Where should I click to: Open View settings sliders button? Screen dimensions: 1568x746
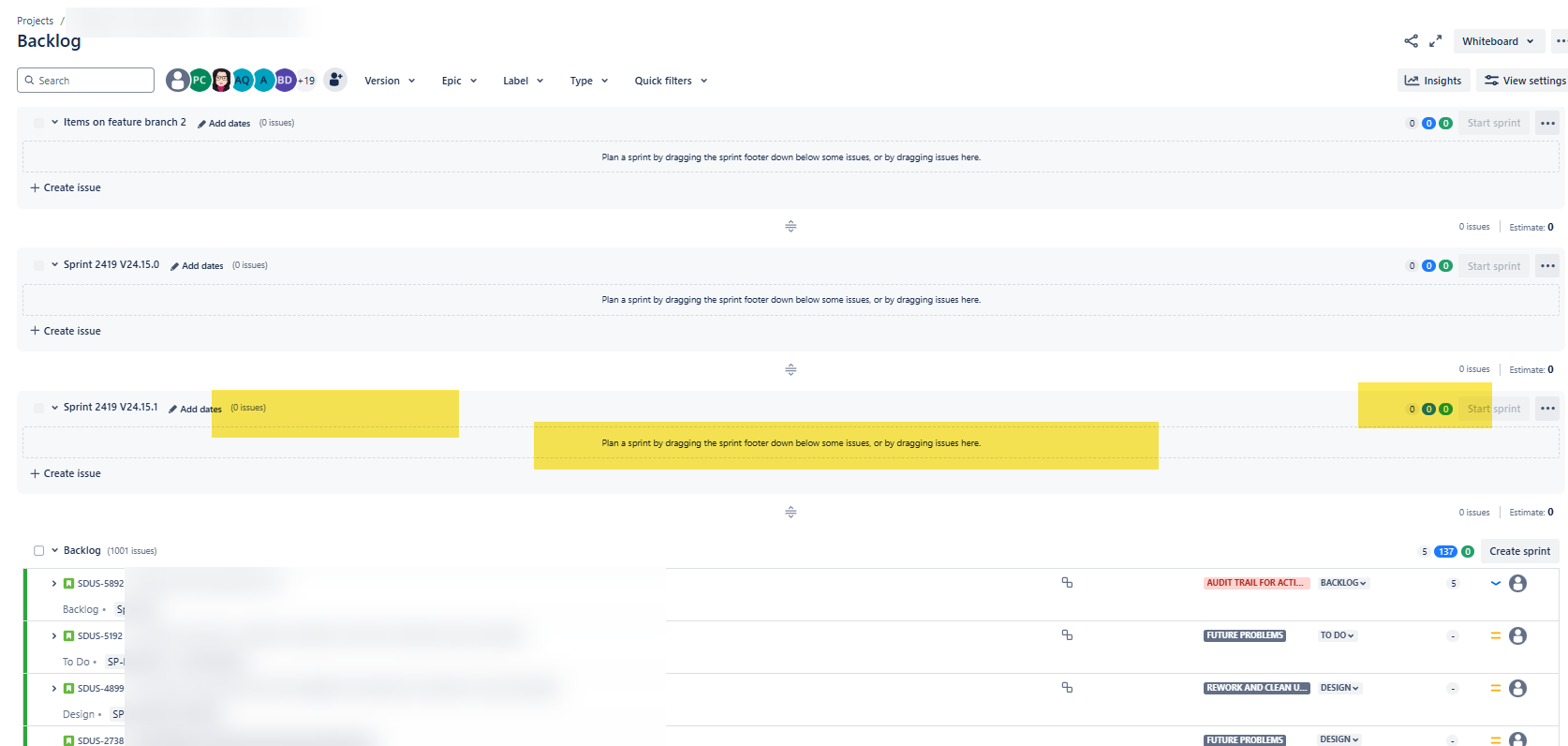(x=1525, y=81)
